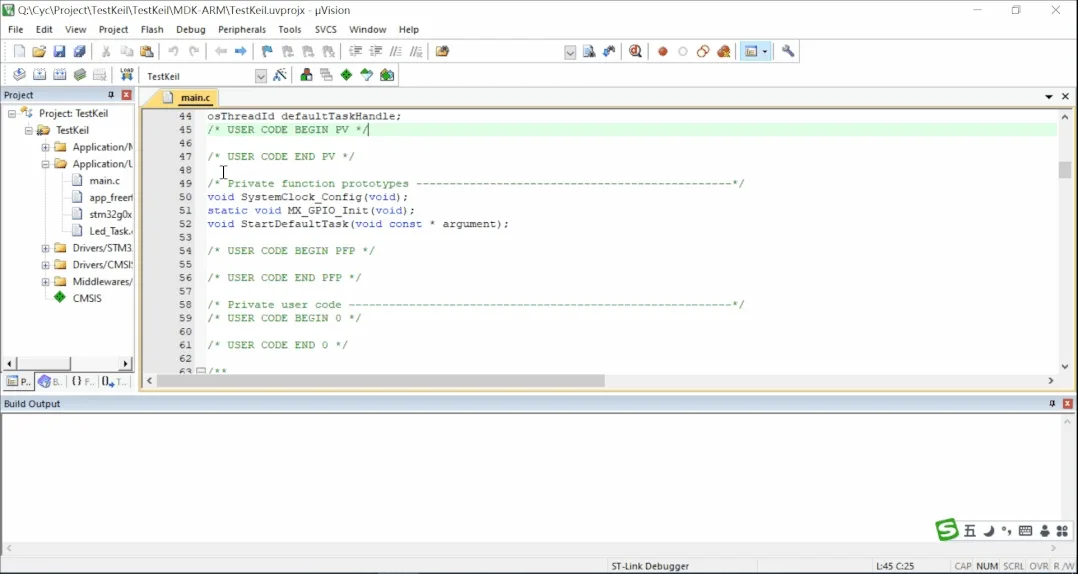This screenshot has height=574, width=1078.
Task: Close the Build Output panel
Action: tap(1068, 404)
